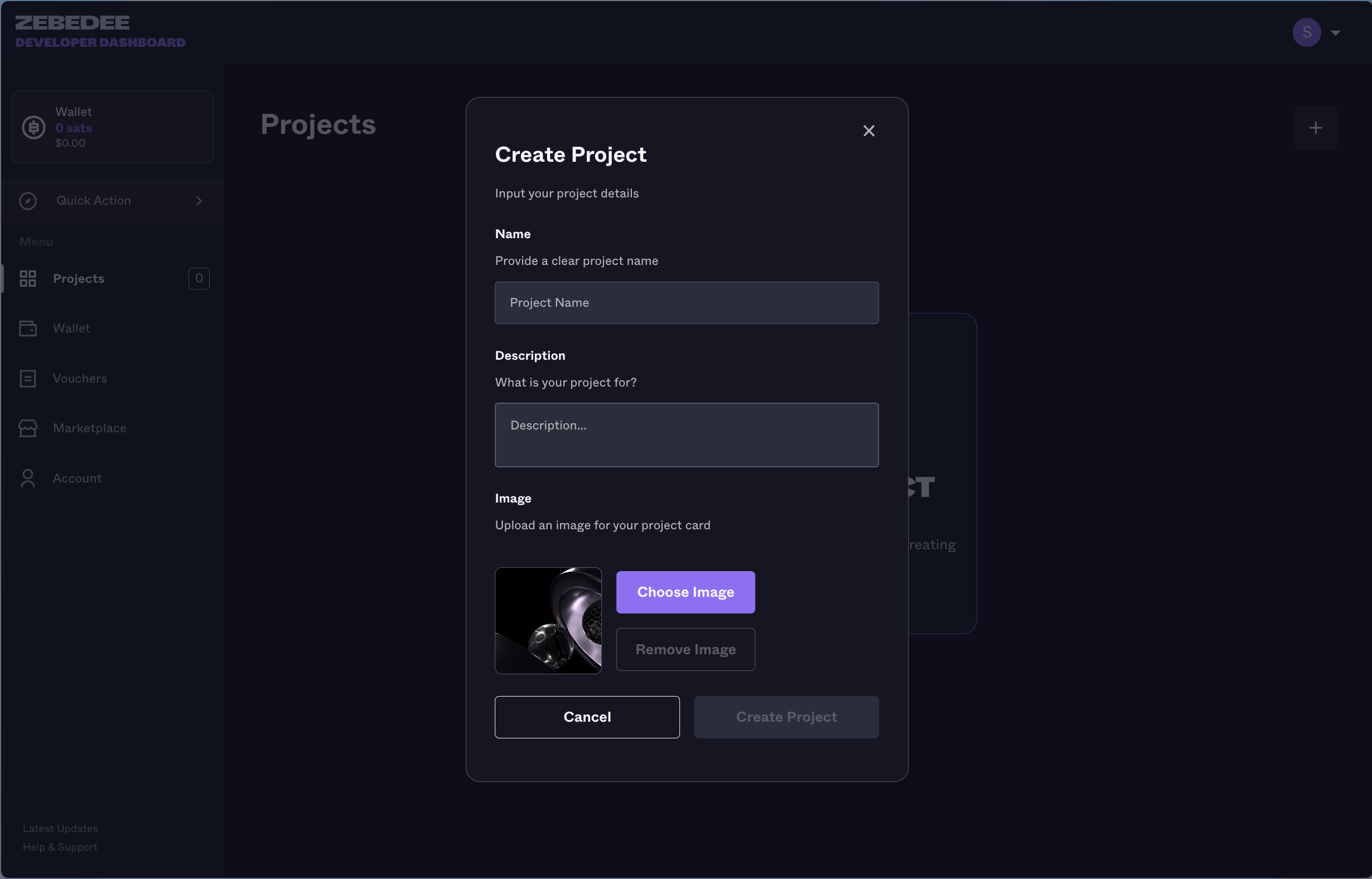Click the Help & Support link
This screenshot has height=879, width=1372.
60,846
